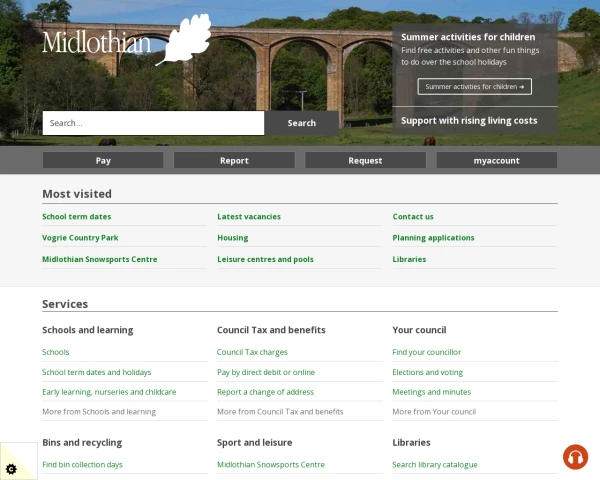Open Pay by direct debit or online

tap(266, 372)
